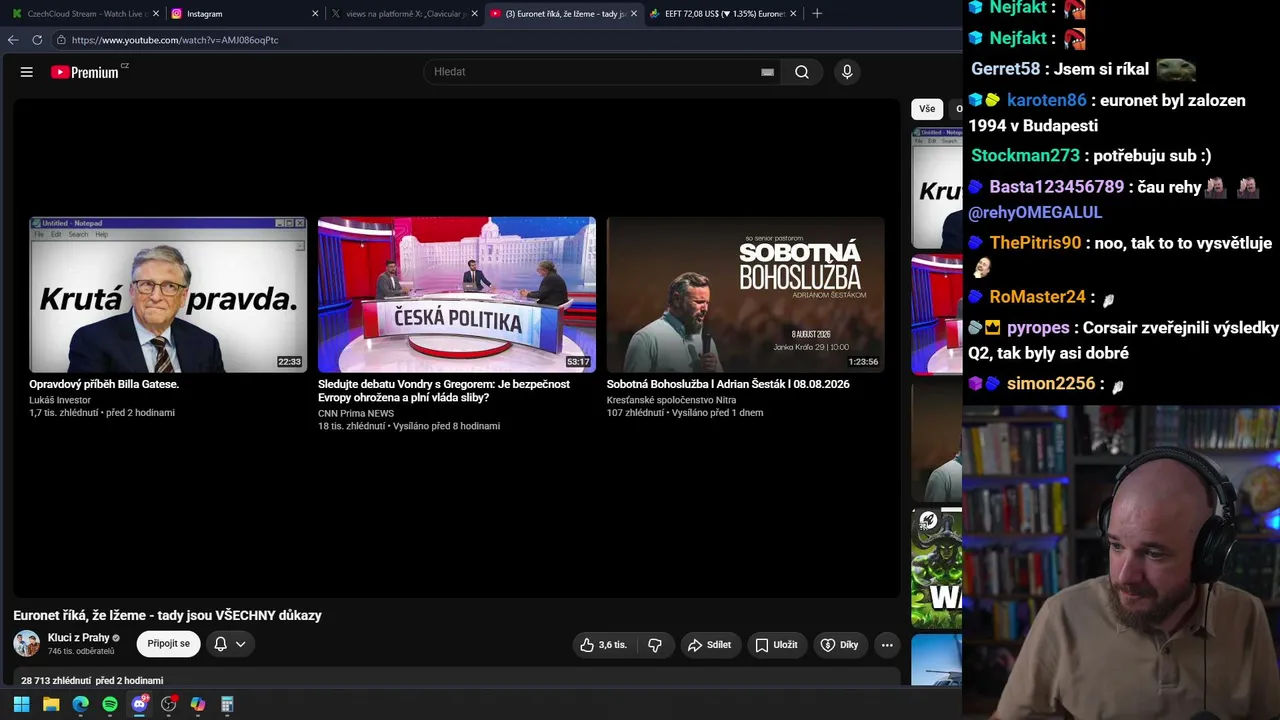Open the YouTube guide hamburger menu
Viewport: 1280px width, 720px height.
tap(27, 72)
